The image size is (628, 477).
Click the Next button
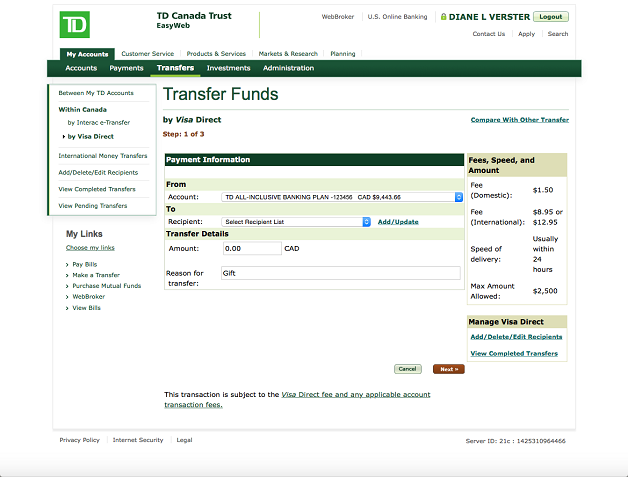click(x=449, y=369)
